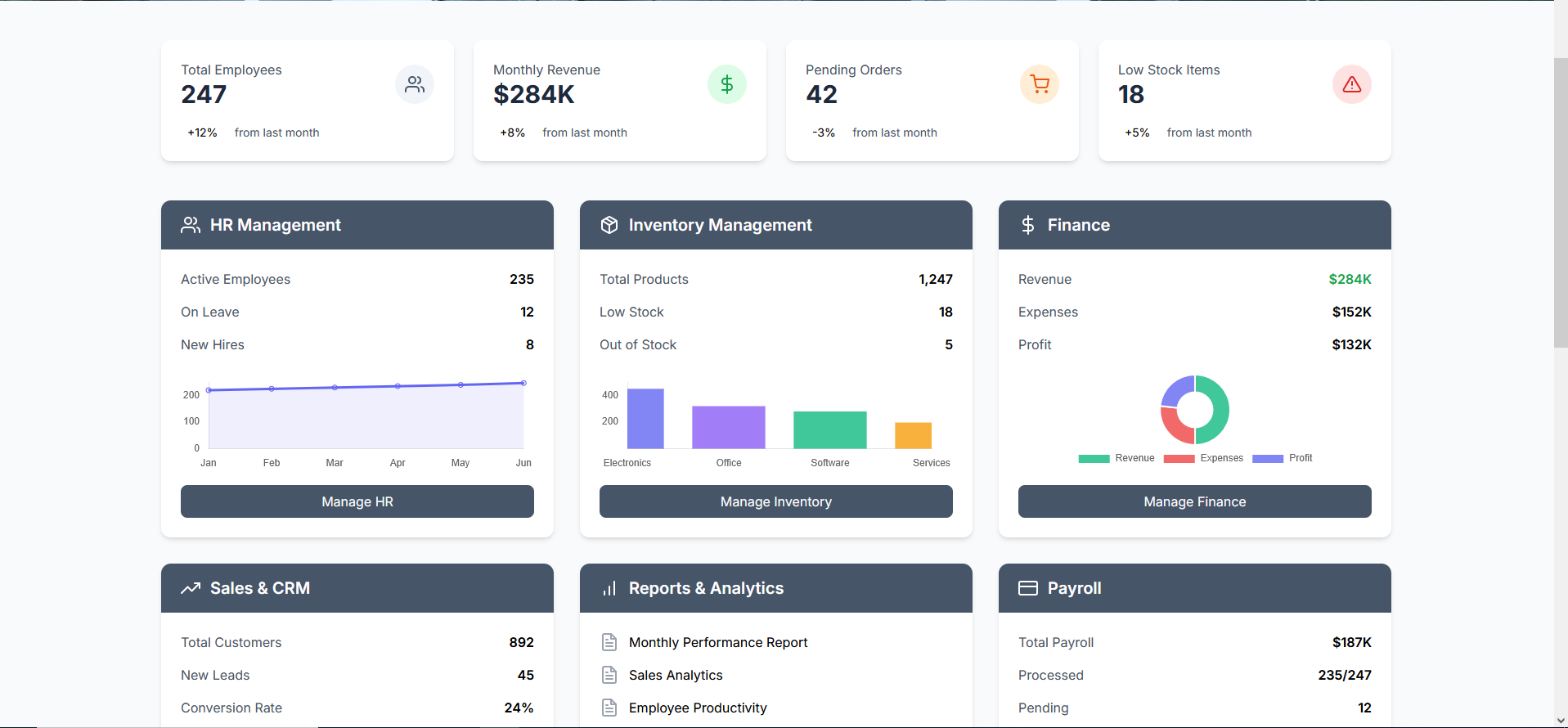This screenshot has width=1568, height=728.
Task: Click the Finance header dollar icon
Action: (x=1028, y=225)
